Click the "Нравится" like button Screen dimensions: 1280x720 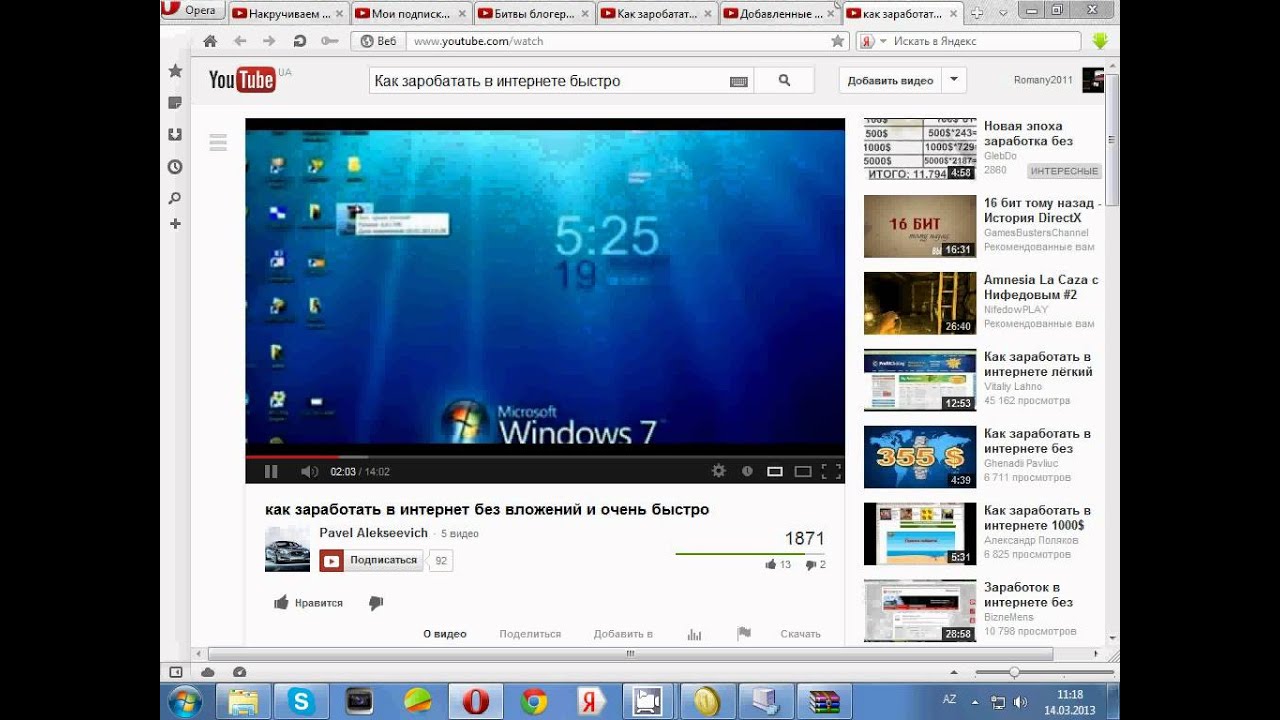click(309, 603)
